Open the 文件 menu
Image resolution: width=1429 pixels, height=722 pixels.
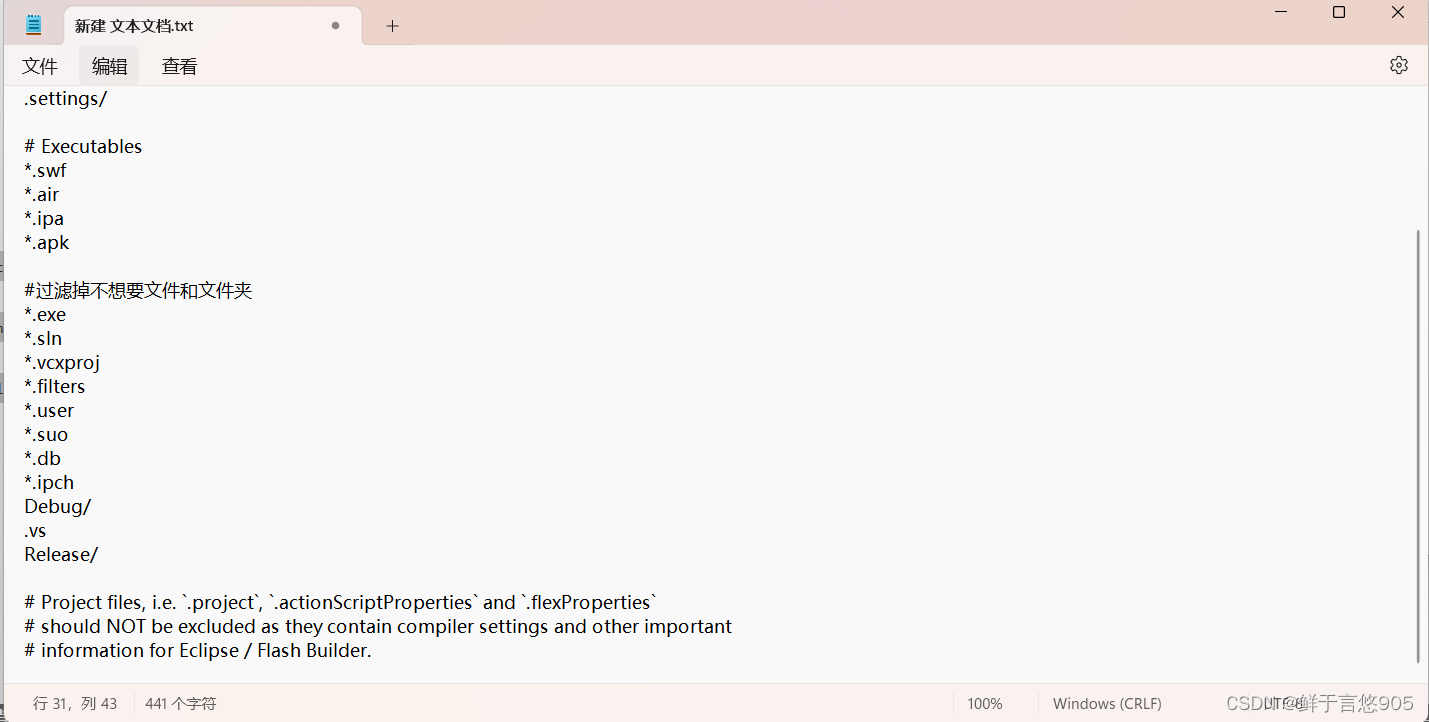(40, 66)
